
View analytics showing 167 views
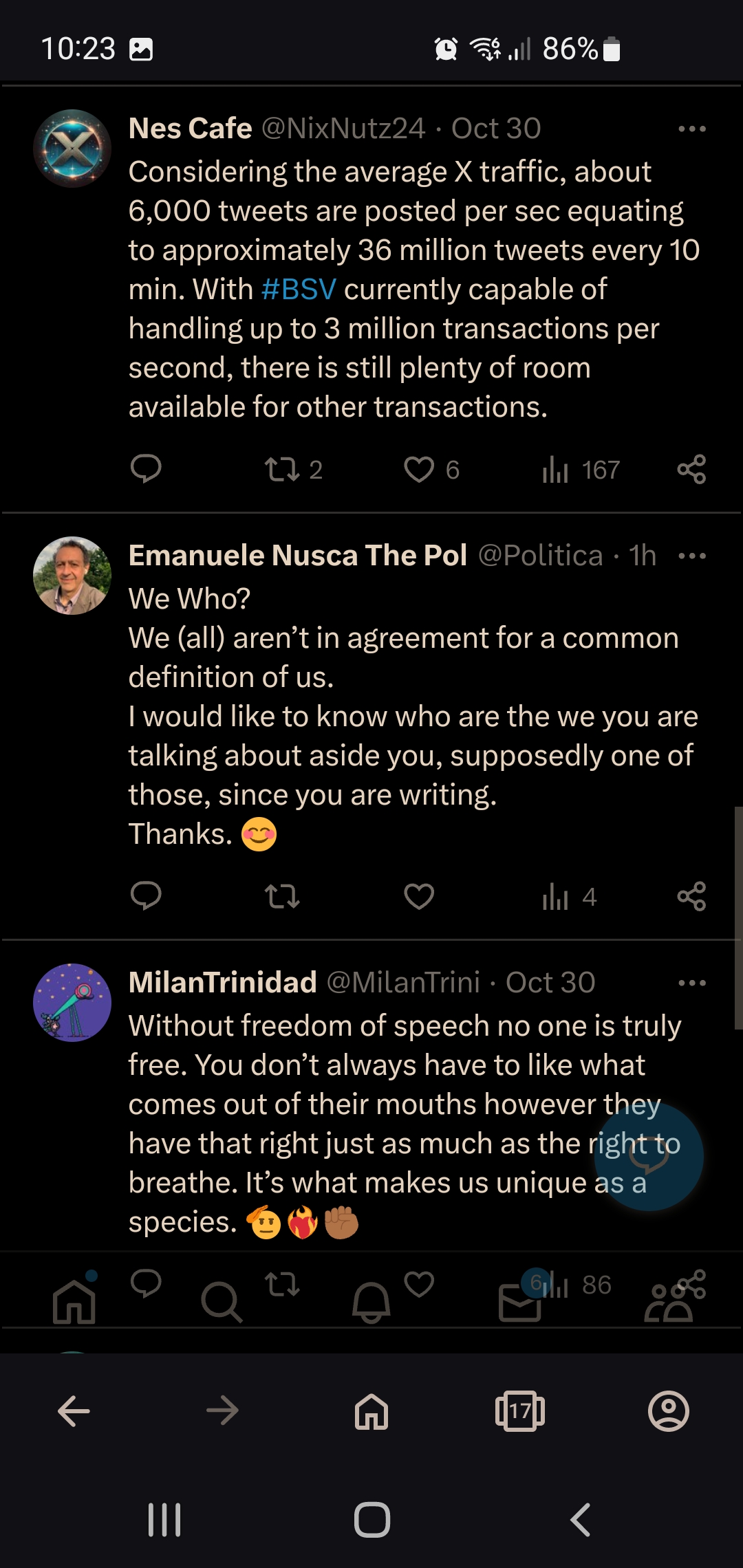pyautogui.click(x=581, y=470)
